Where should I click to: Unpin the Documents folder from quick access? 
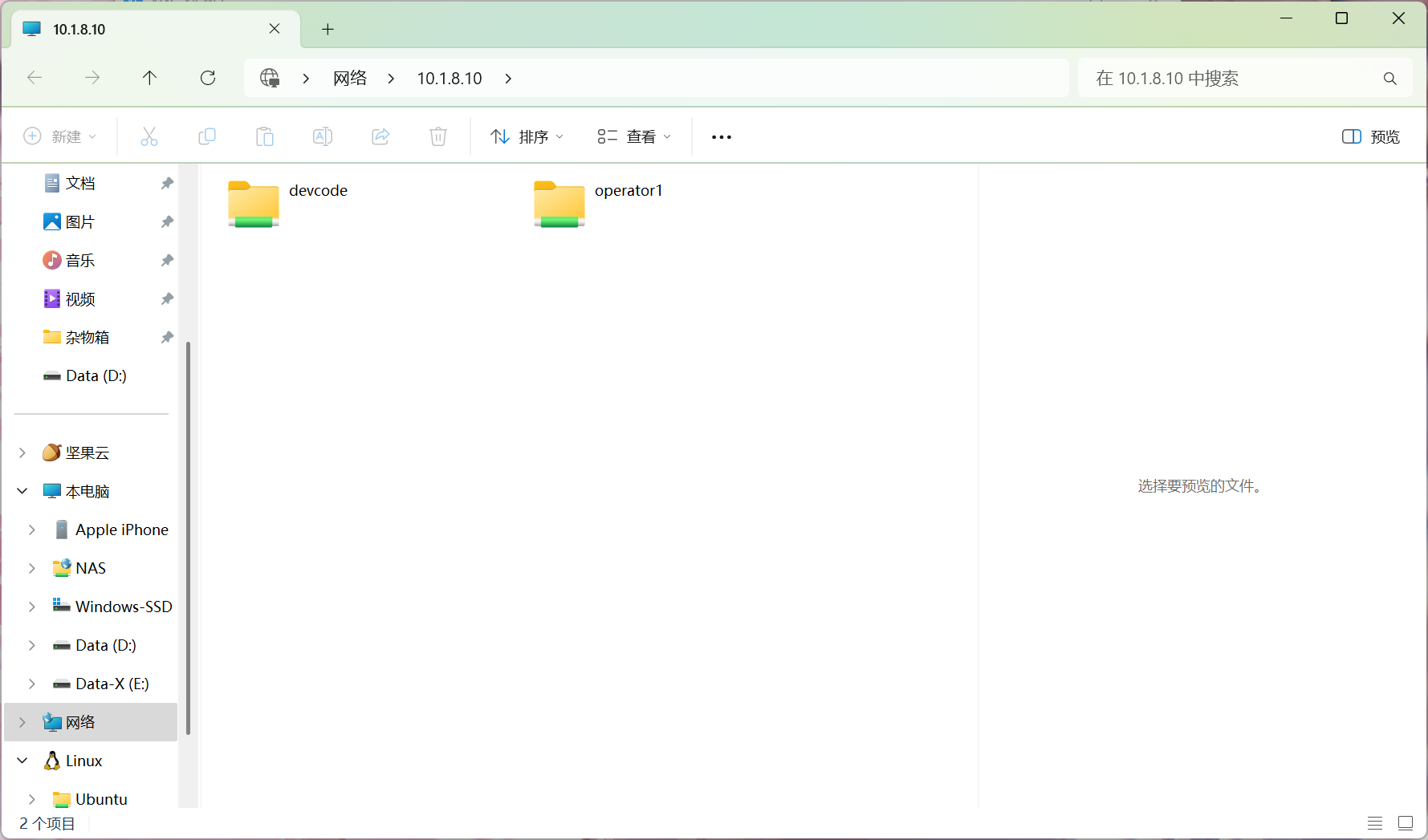[167, 184]
